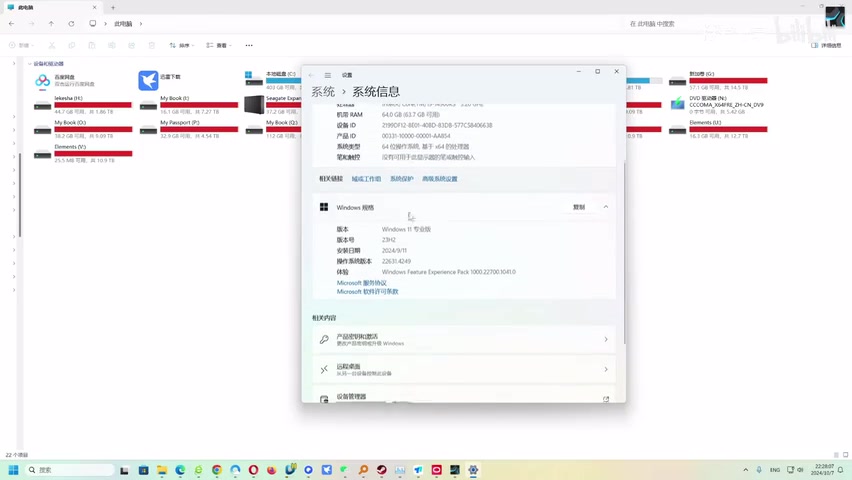
Task: Expand the 远程桌面 row chevron
Action: pyautogui.click(x=606, y=369)
